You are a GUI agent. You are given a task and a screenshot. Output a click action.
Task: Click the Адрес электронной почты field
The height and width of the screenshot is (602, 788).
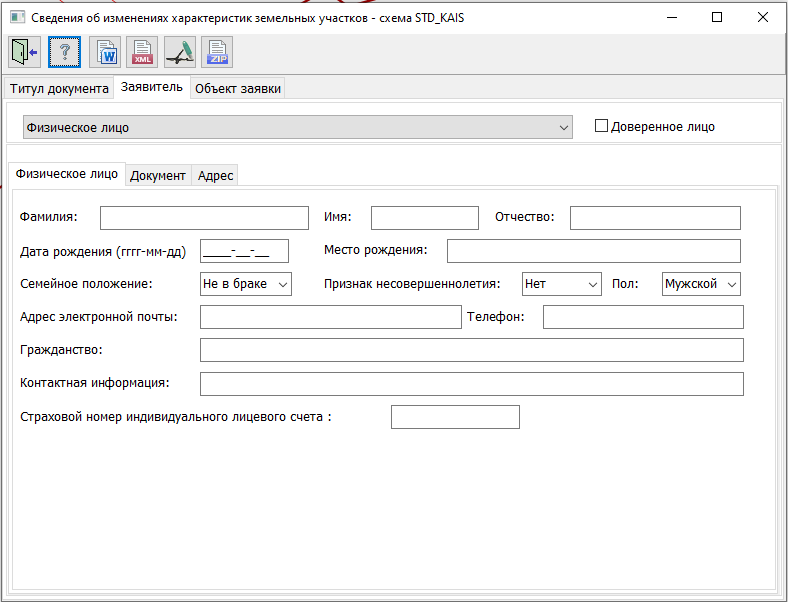pos(330,317)
